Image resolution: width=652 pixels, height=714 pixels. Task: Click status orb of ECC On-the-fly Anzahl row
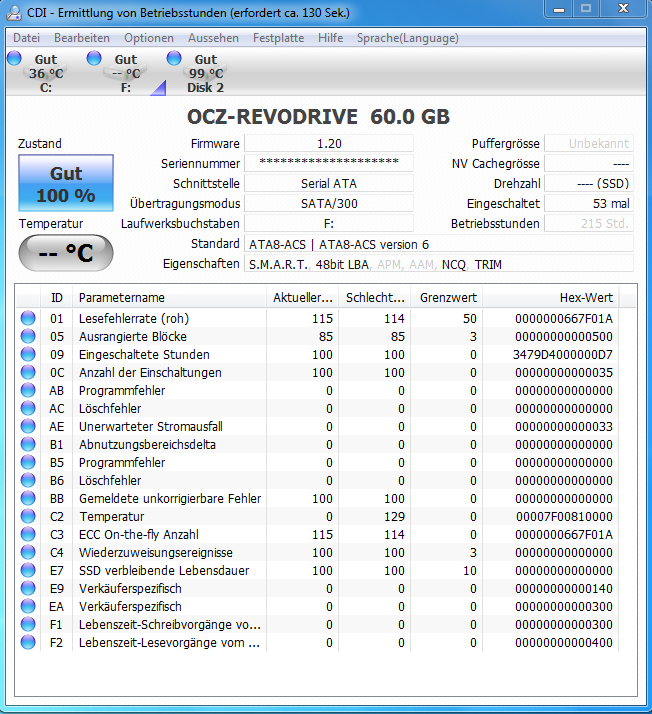pos(28,534)
